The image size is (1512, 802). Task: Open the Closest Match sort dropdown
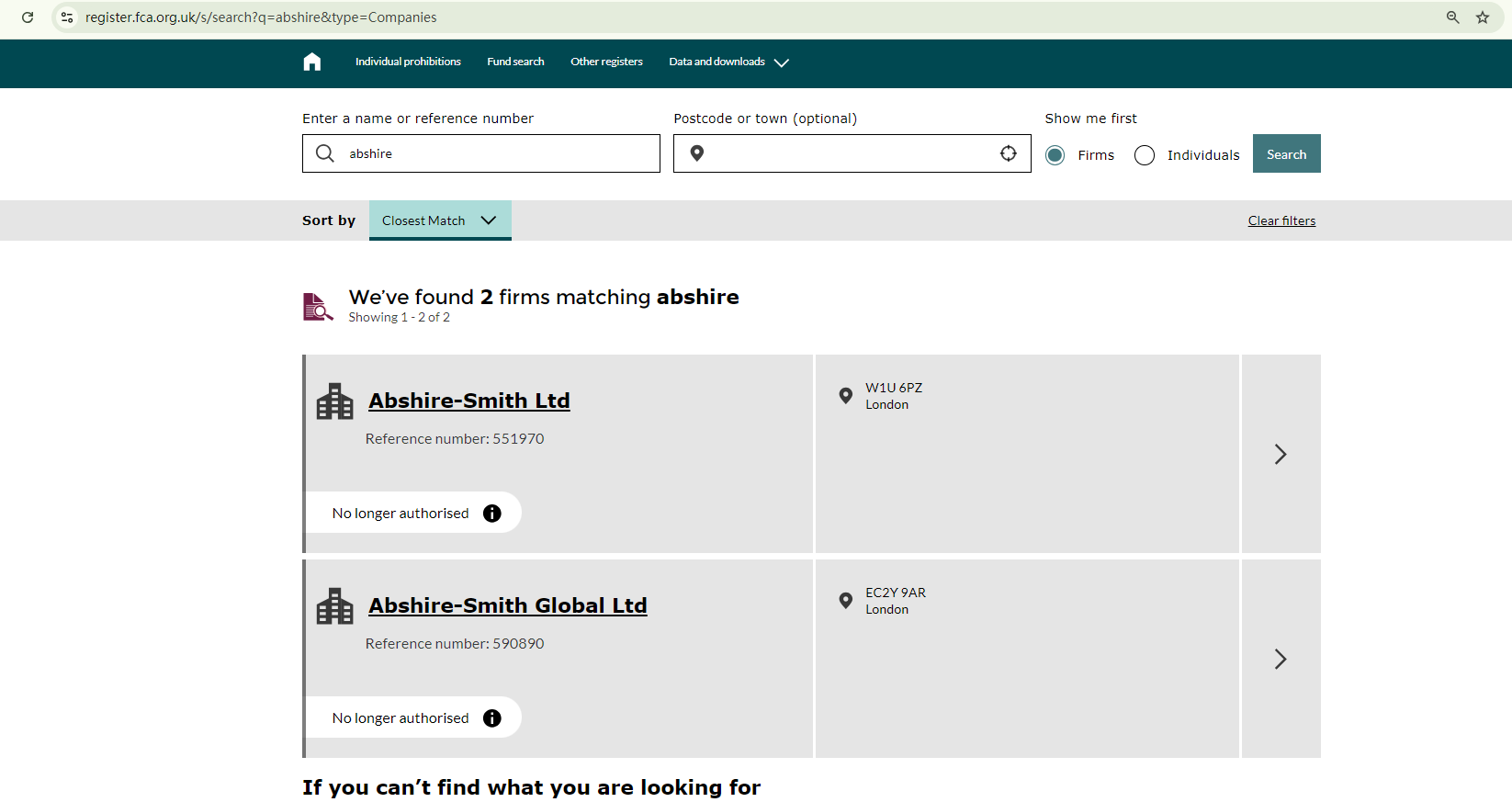pyautogui.click(x=440, y=220)
